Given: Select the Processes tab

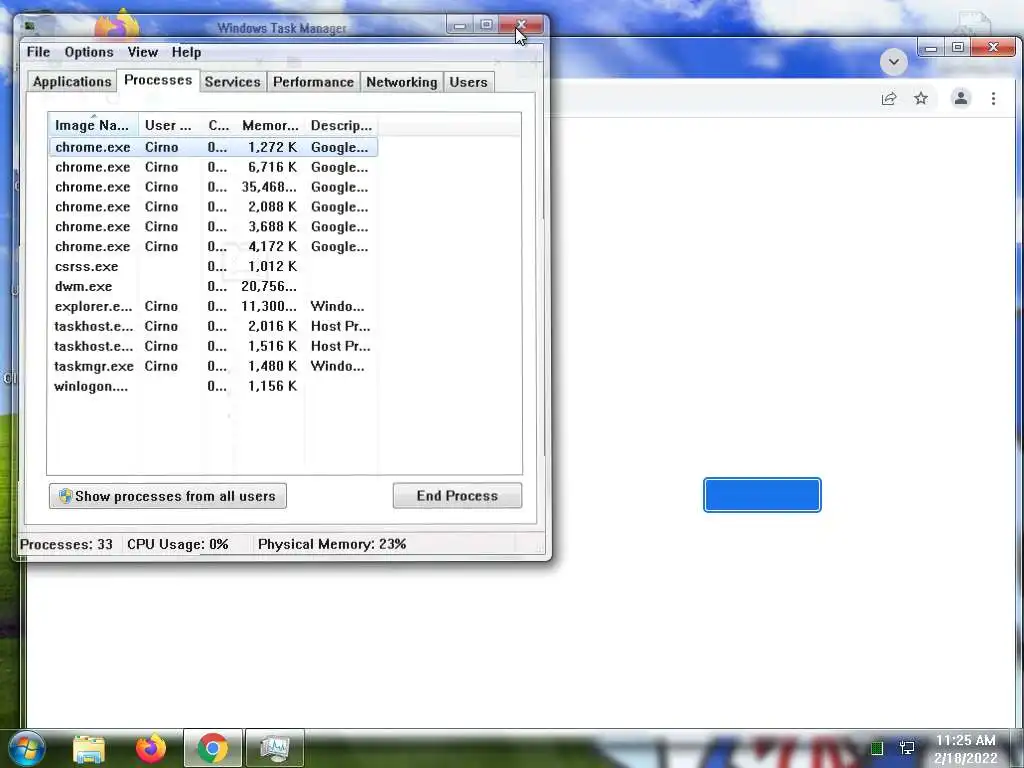Looking at the screenshot, I should click(158, 80).
